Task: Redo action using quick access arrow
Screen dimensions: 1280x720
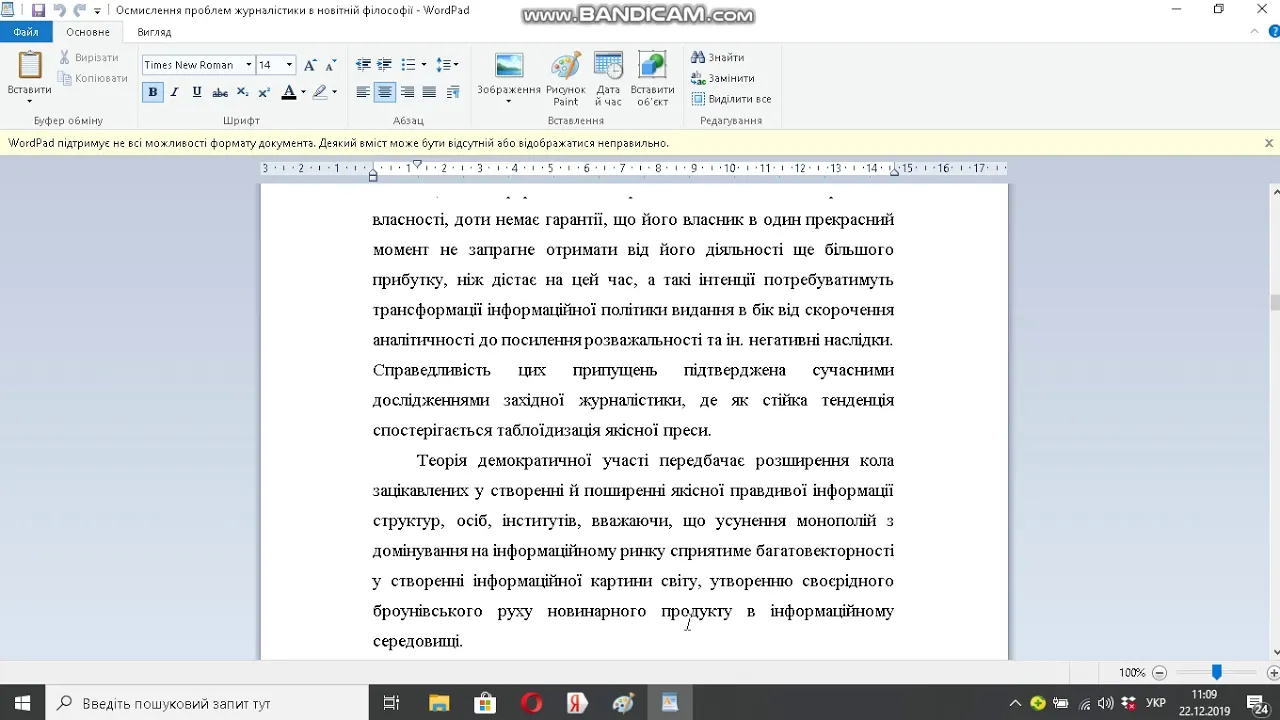Action: (80, 10)
